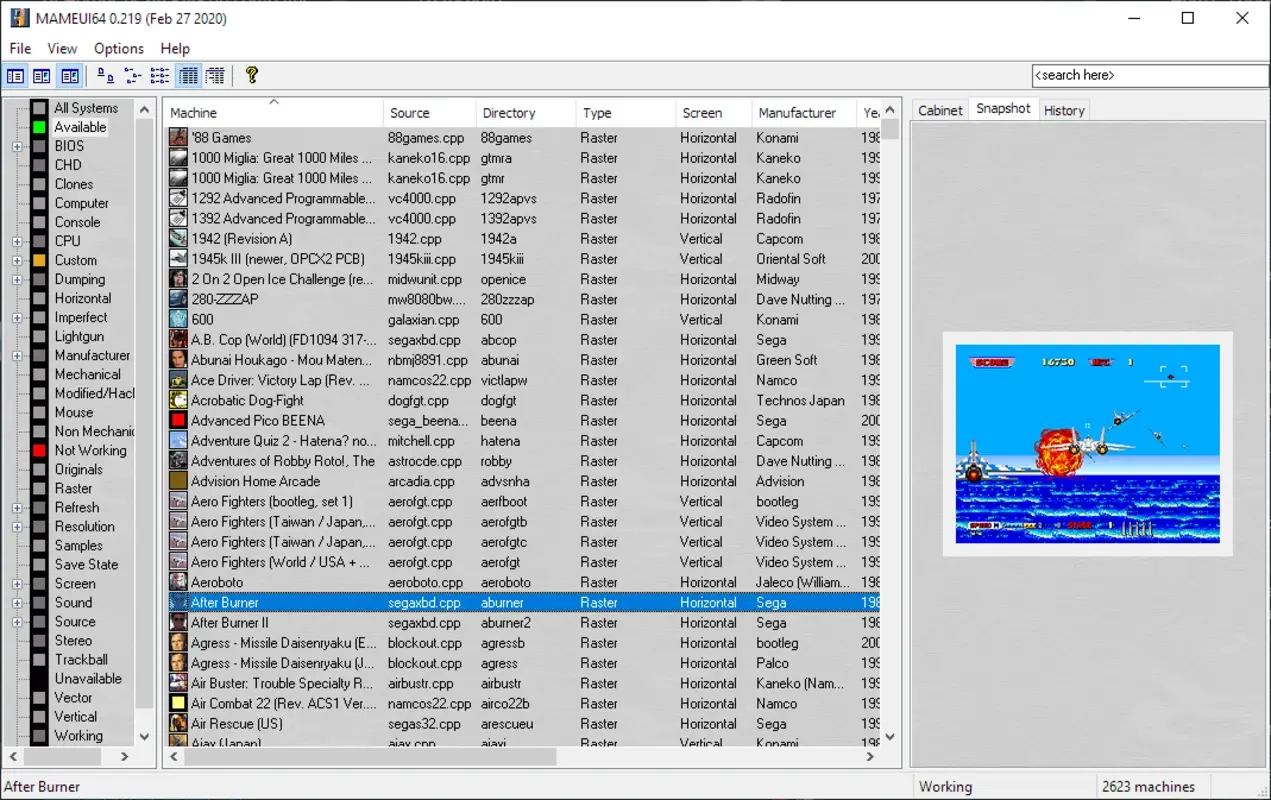Open the Options menu

coord(118,48)
